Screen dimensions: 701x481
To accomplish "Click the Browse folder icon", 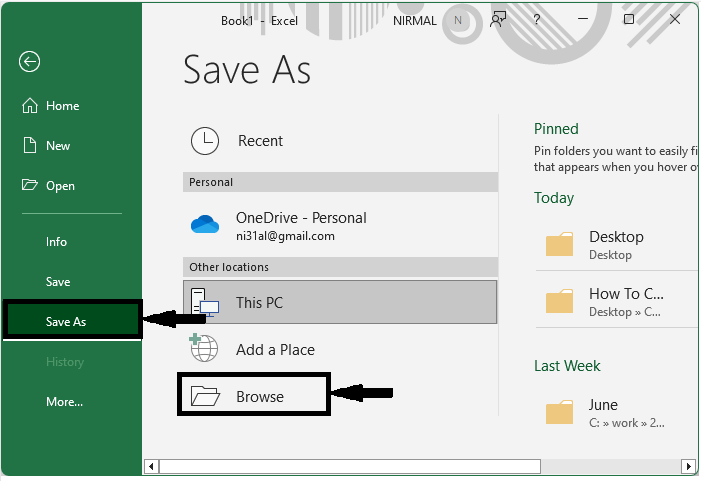I will [x=205, y=396].
